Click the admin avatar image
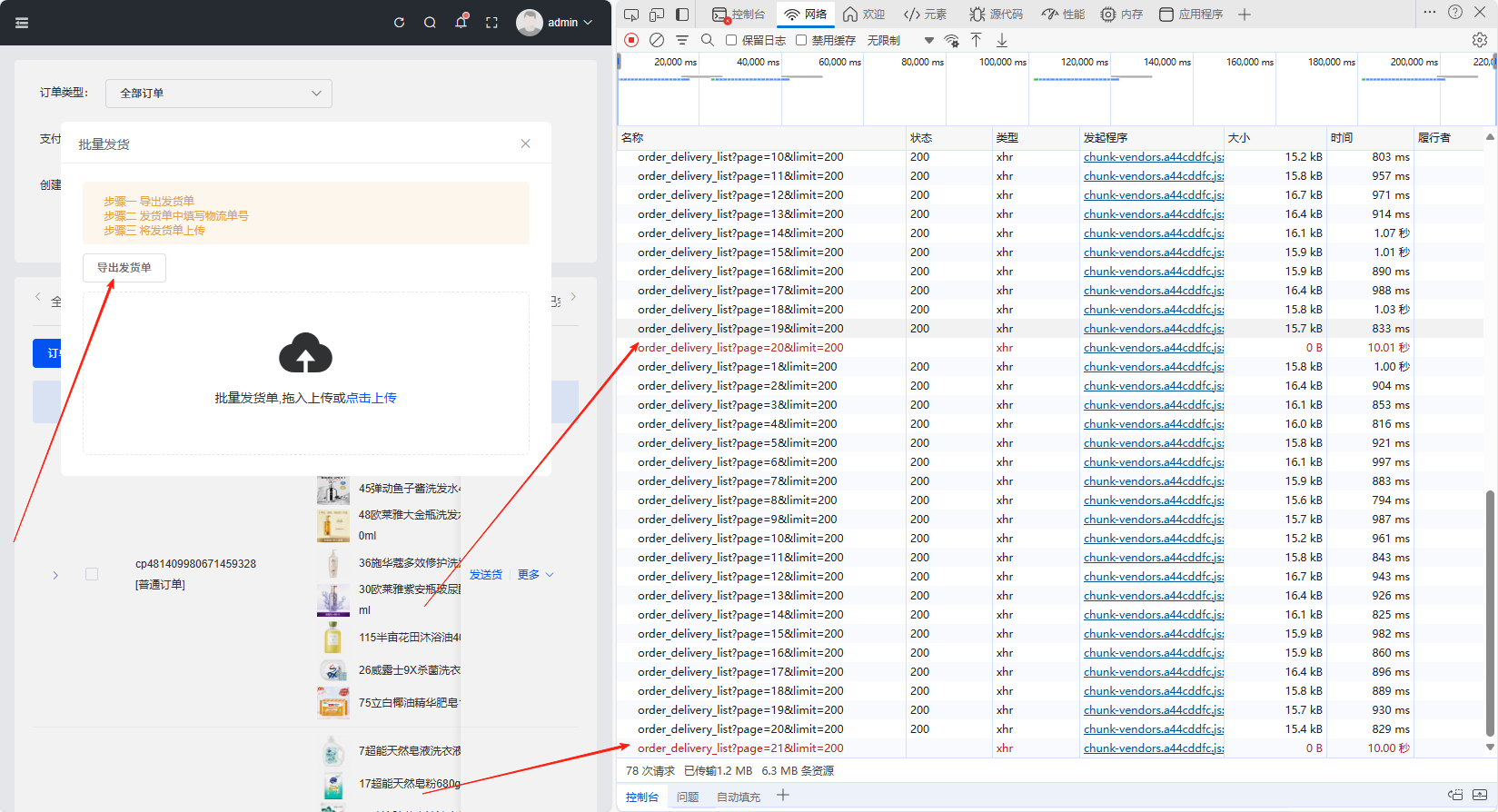Image resolution: width=1498 pixels, height=812 pixels. tap(530, 23)
